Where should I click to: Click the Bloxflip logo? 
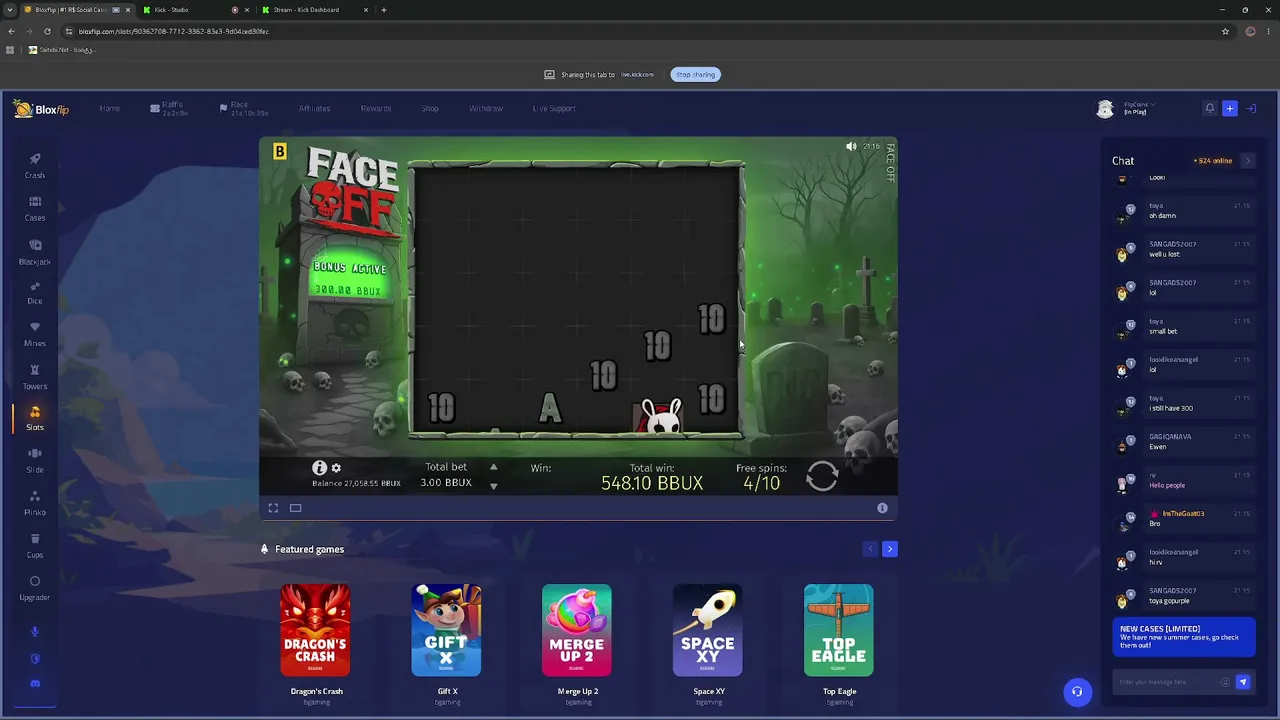41,109
